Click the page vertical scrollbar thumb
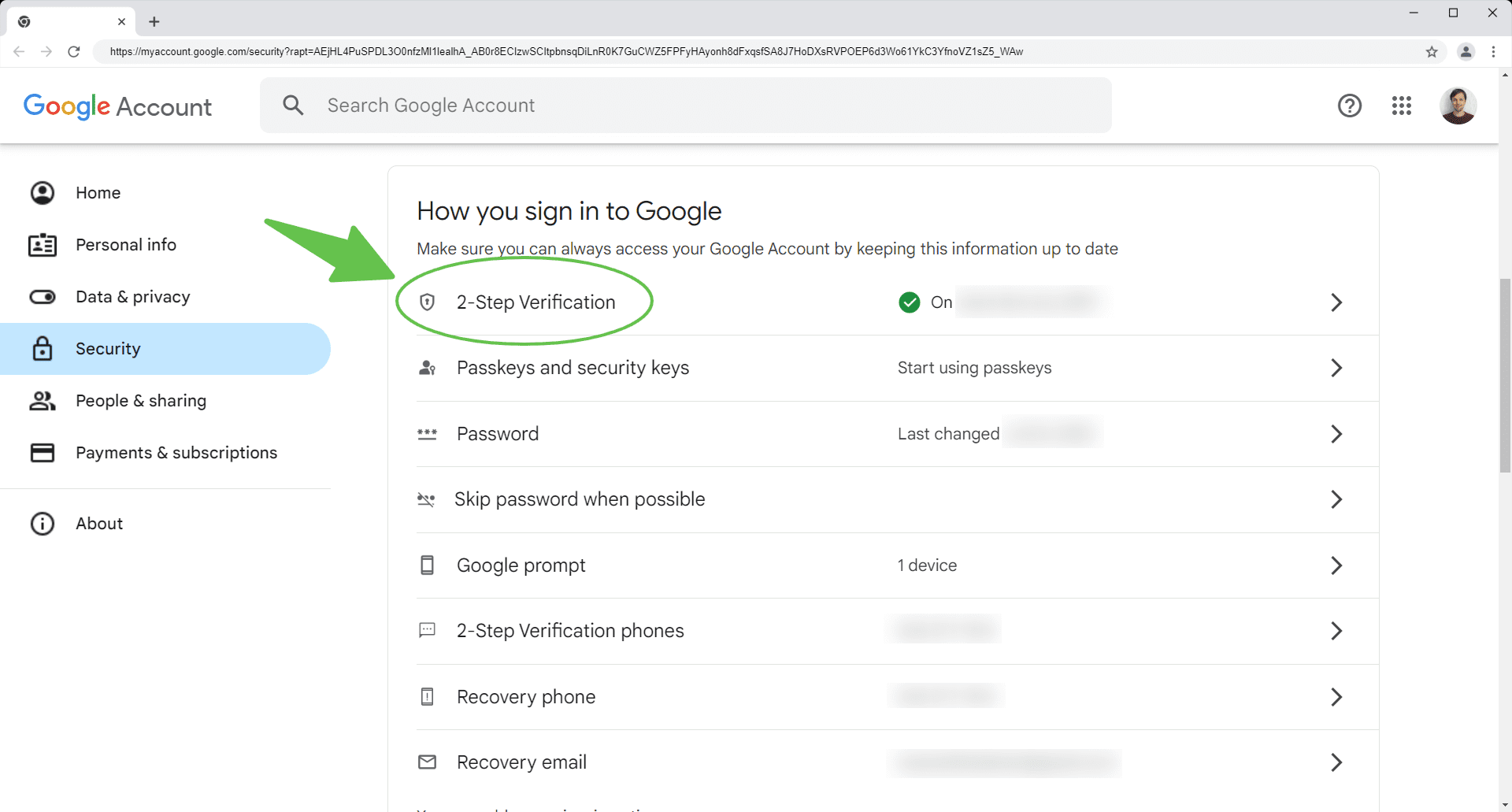Viewport: 1512px width, 812px height. click(1505, 375)
